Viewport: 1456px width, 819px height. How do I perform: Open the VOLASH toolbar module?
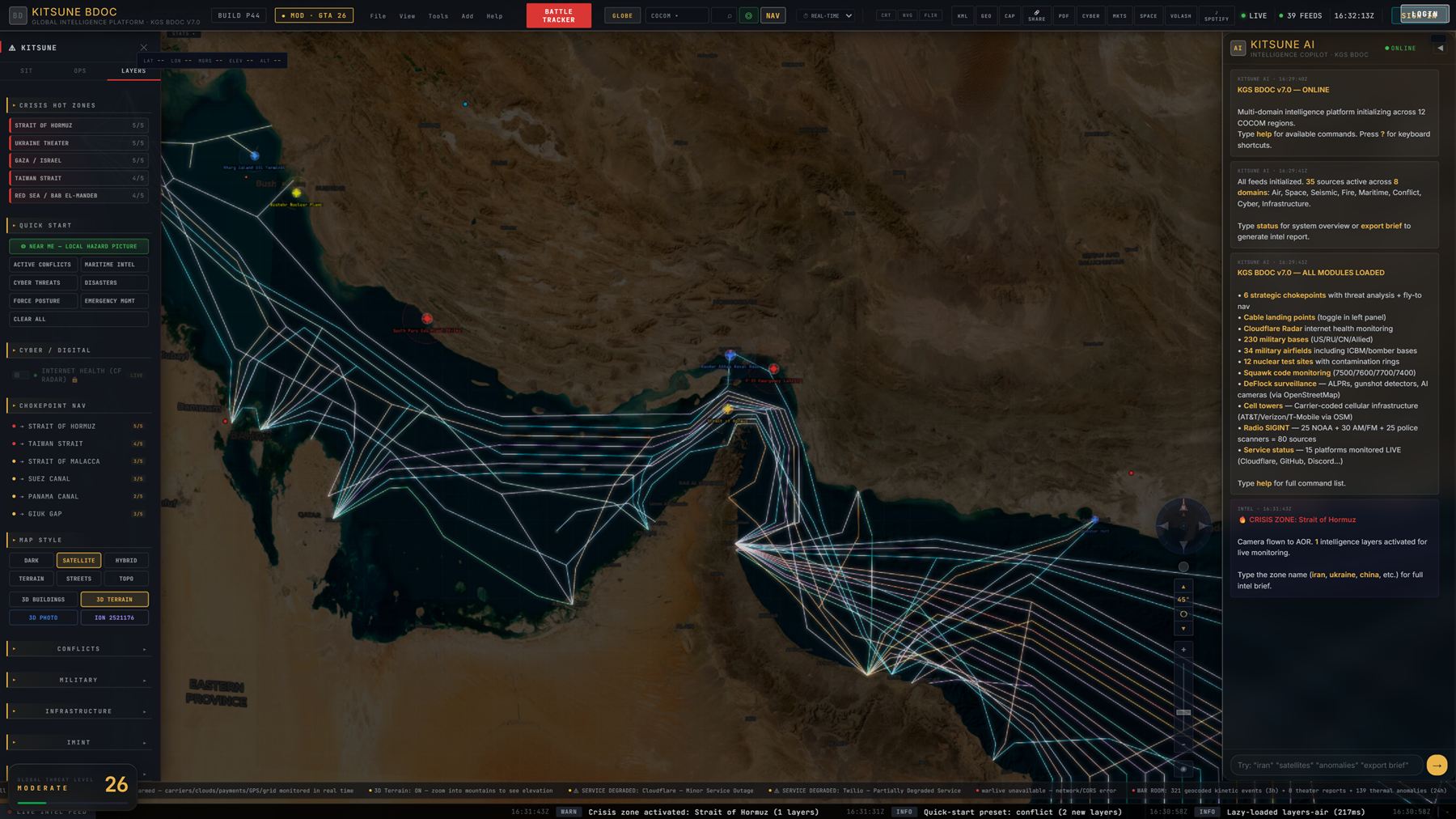pyautogui.click(x=1180, y=15)
